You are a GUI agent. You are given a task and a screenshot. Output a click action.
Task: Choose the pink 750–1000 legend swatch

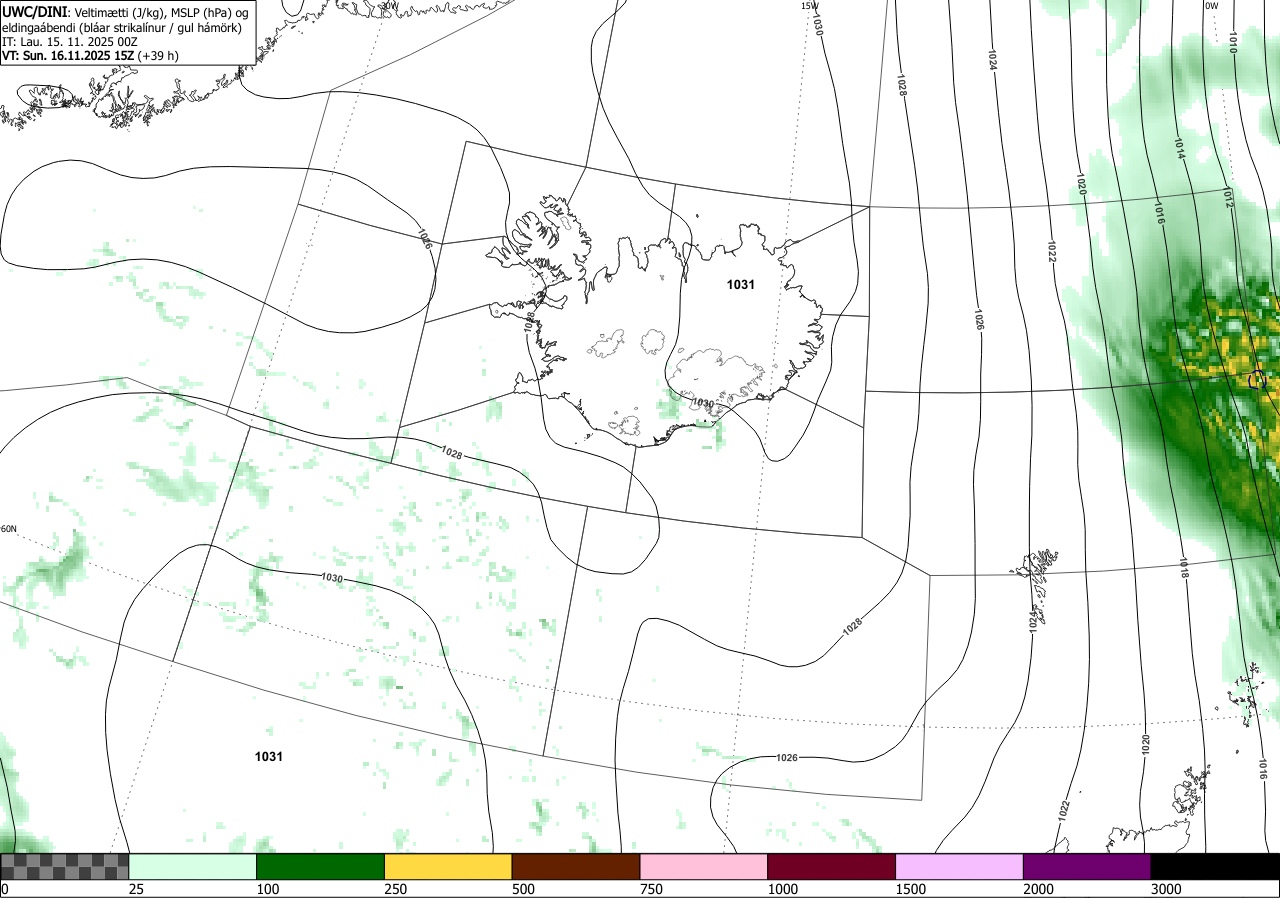point(704,866)
